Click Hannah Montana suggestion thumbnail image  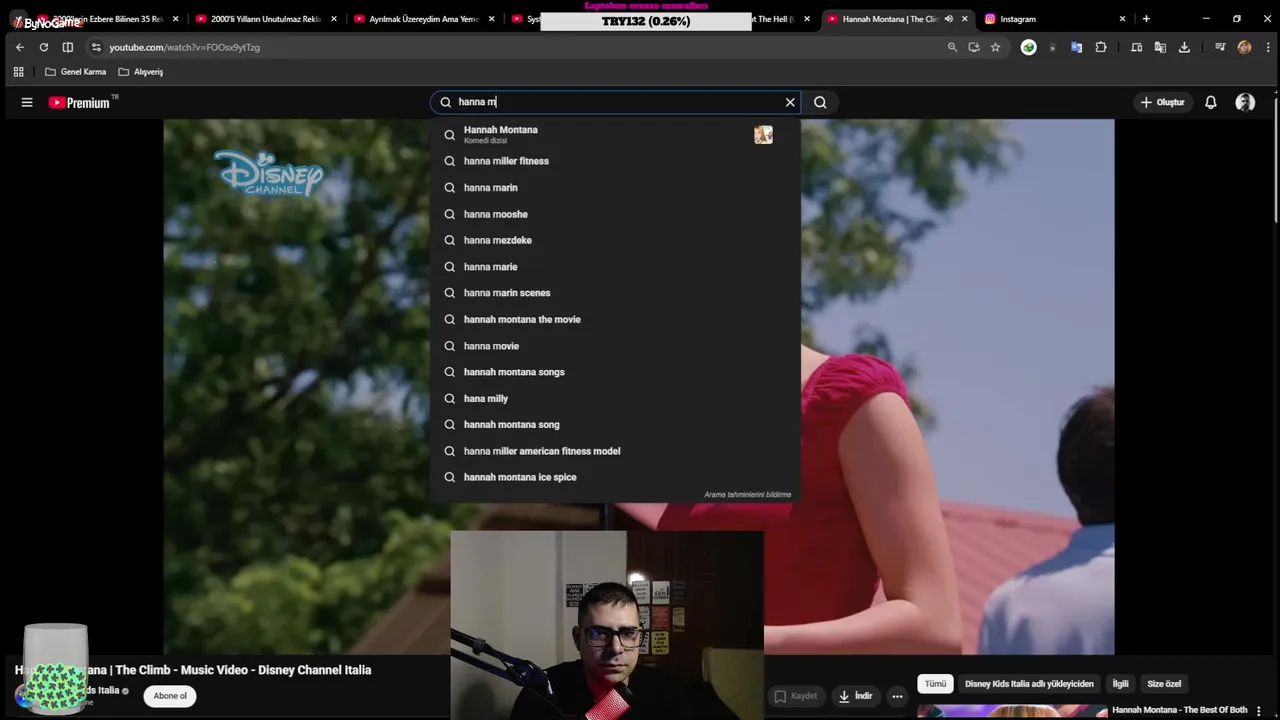[763, 135]
